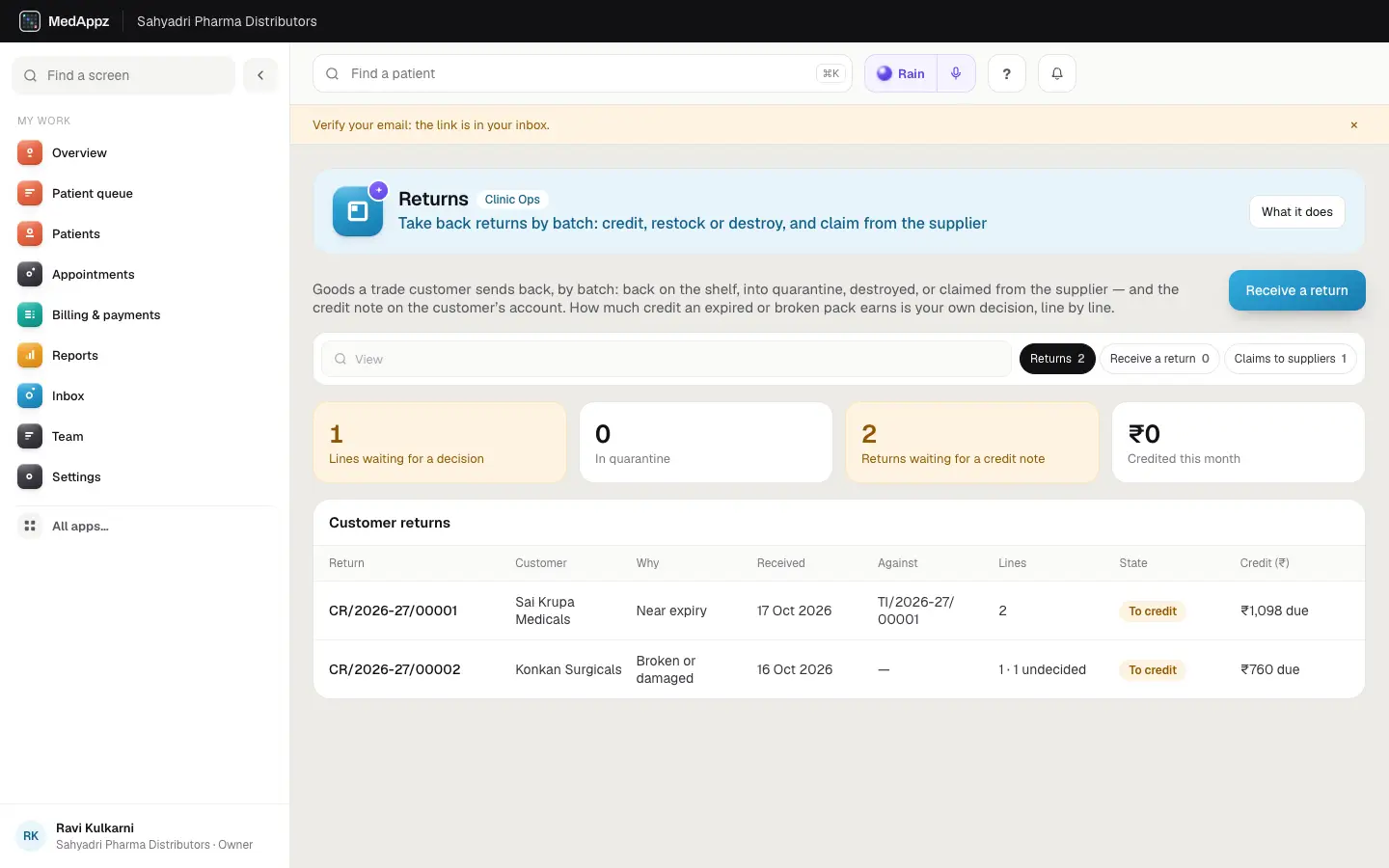This screenshot has height=868, width=1389.
Task: Click the ₹1,098 due amount
Action: click(1274, 610)
